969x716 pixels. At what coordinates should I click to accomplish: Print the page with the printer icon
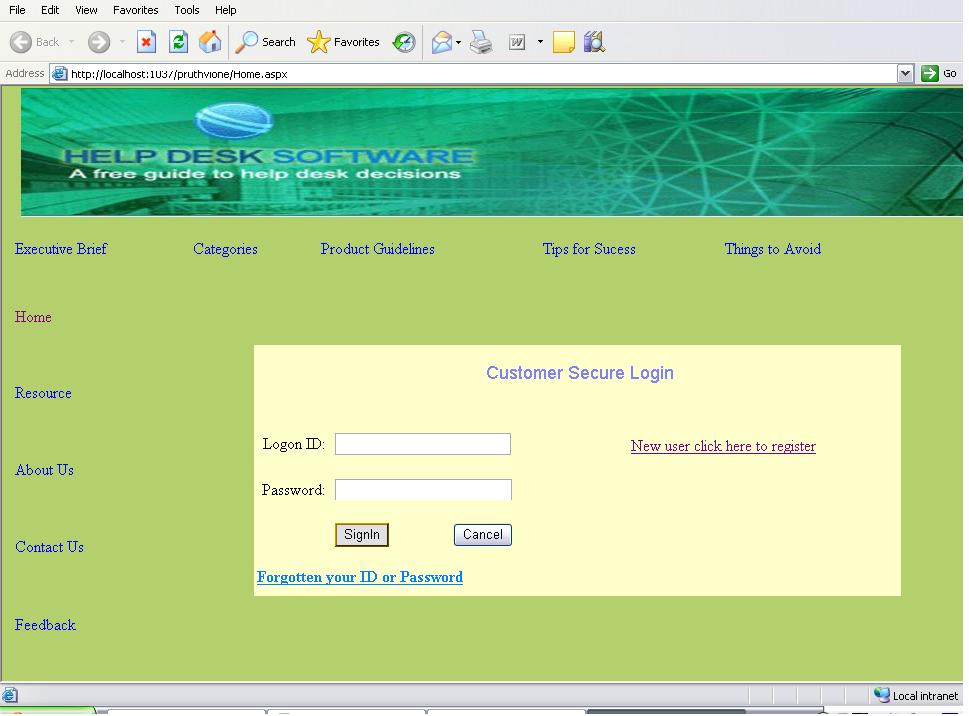coord(481,42)
